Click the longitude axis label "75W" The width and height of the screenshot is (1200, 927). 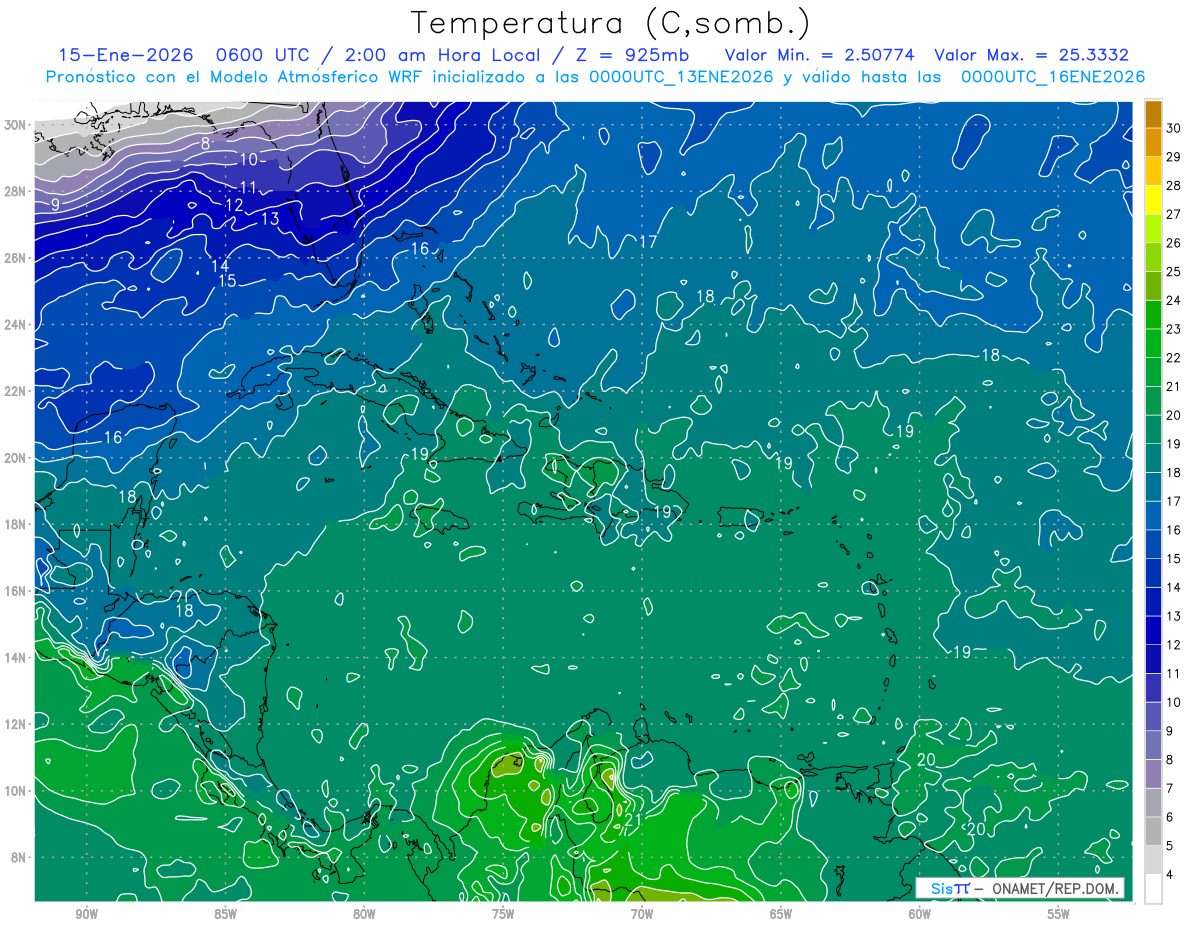coord(503,914)
